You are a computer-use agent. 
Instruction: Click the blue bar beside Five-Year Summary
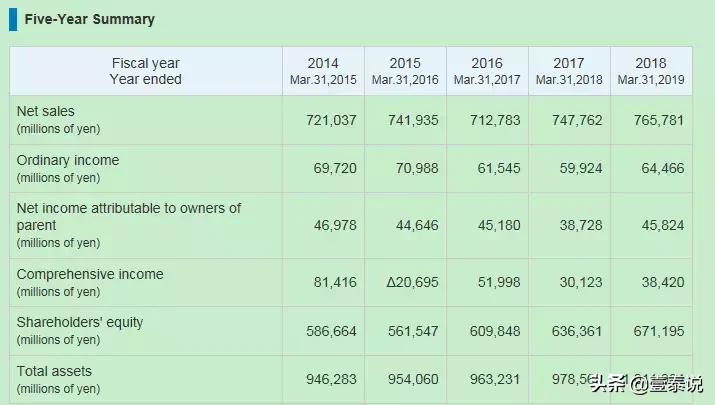pyautogui.click(x=13, y=20)
